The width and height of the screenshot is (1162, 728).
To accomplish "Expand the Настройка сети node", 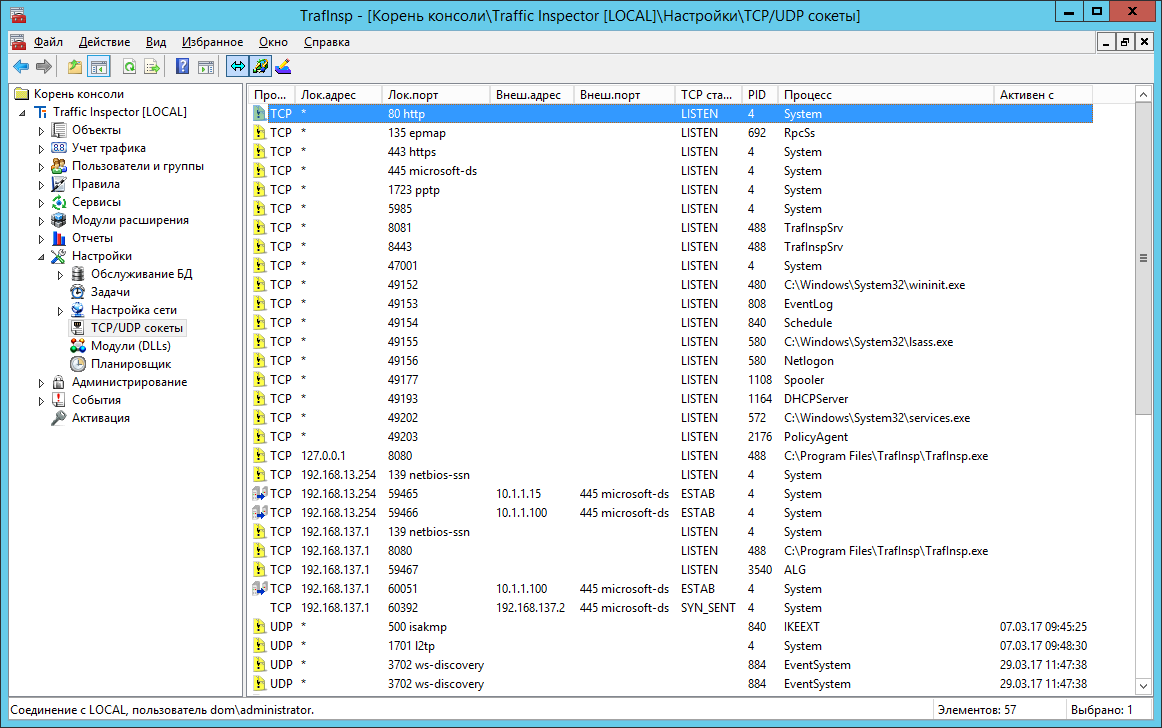I will (x=60, y=311).
